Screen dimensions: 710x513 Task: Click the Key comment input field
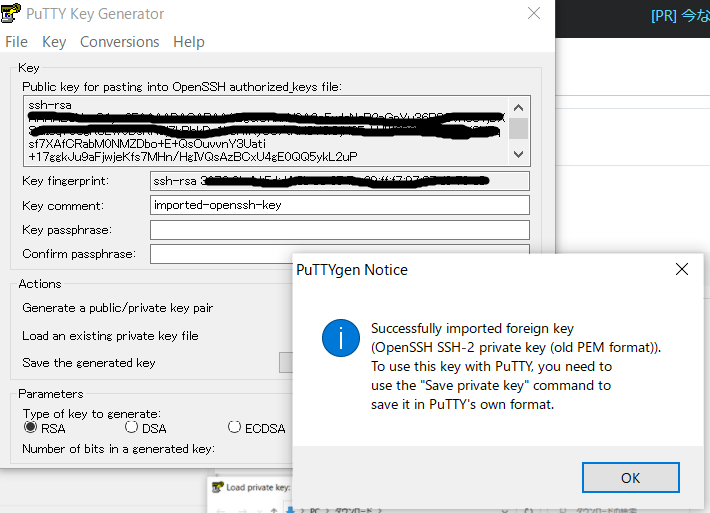(x=340, y=205)
